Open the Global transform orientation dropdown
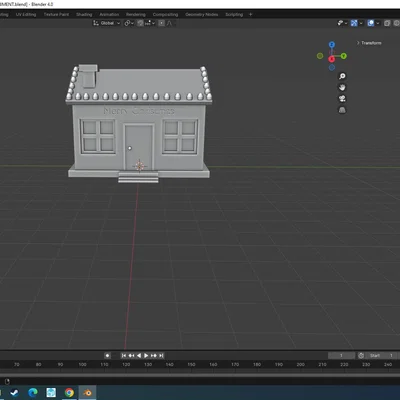This screenshot has width=400, height=400. click(x=107, y=23)
